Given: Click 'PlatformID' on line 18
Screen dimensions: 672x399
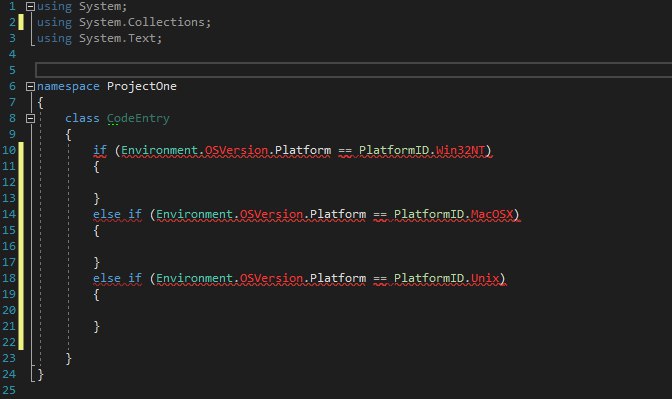Looking at the screenshot, I should 429,278.
